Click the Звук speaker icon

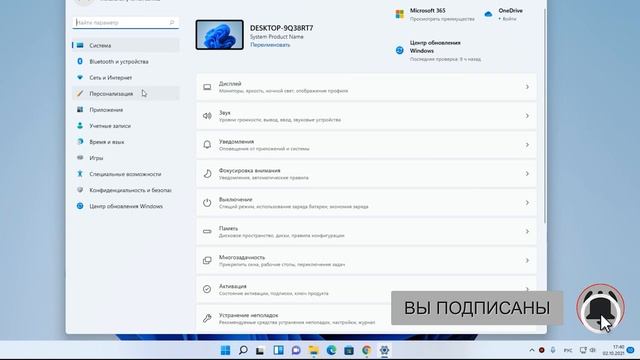207,116
